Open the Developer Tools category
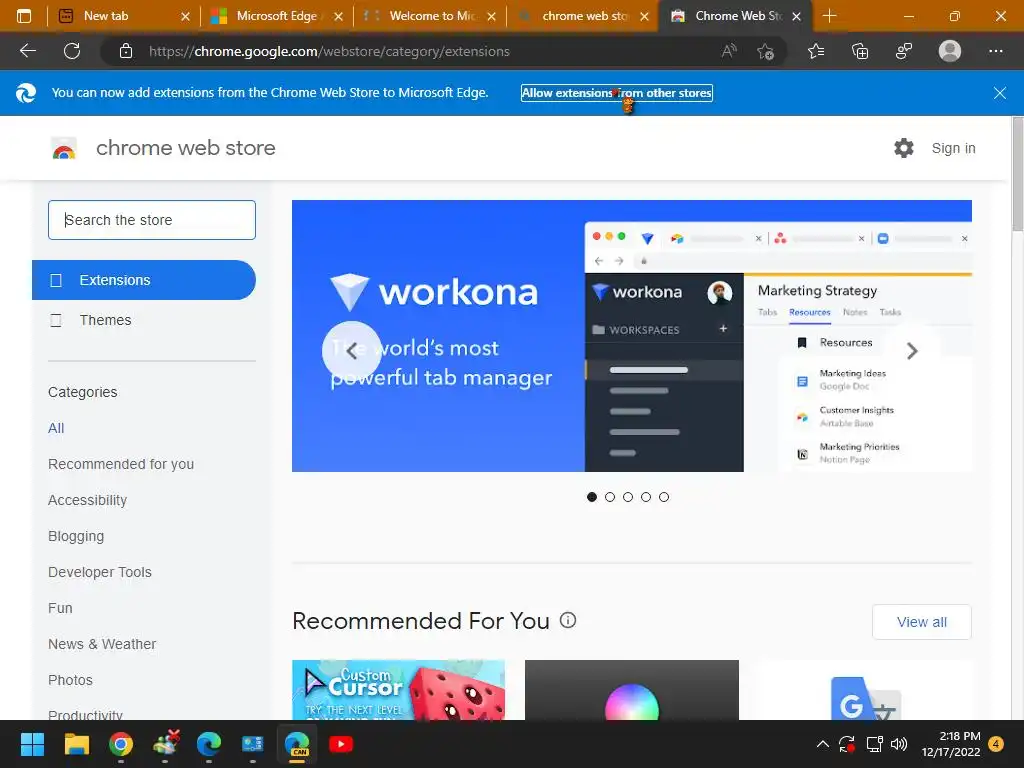Screen dimensions: 1024x768 click(100, 572)
